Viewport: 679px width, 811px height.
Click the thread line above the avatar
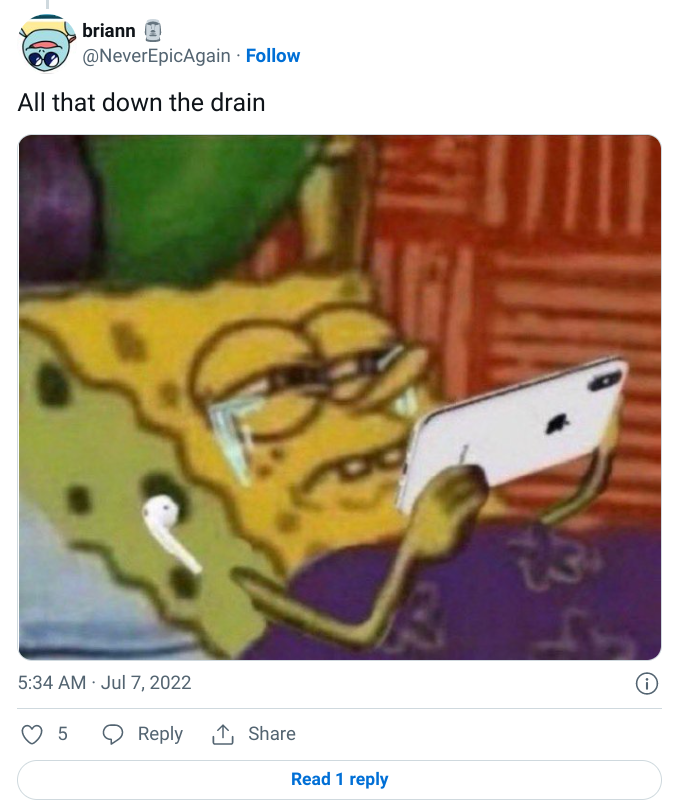pos(47,4)
